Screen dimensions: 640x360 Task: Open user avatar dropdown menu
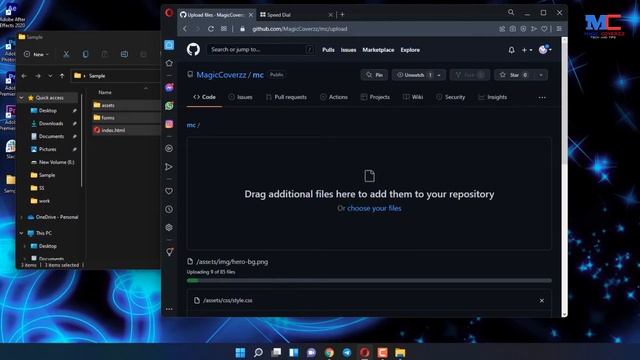(545, 50)
